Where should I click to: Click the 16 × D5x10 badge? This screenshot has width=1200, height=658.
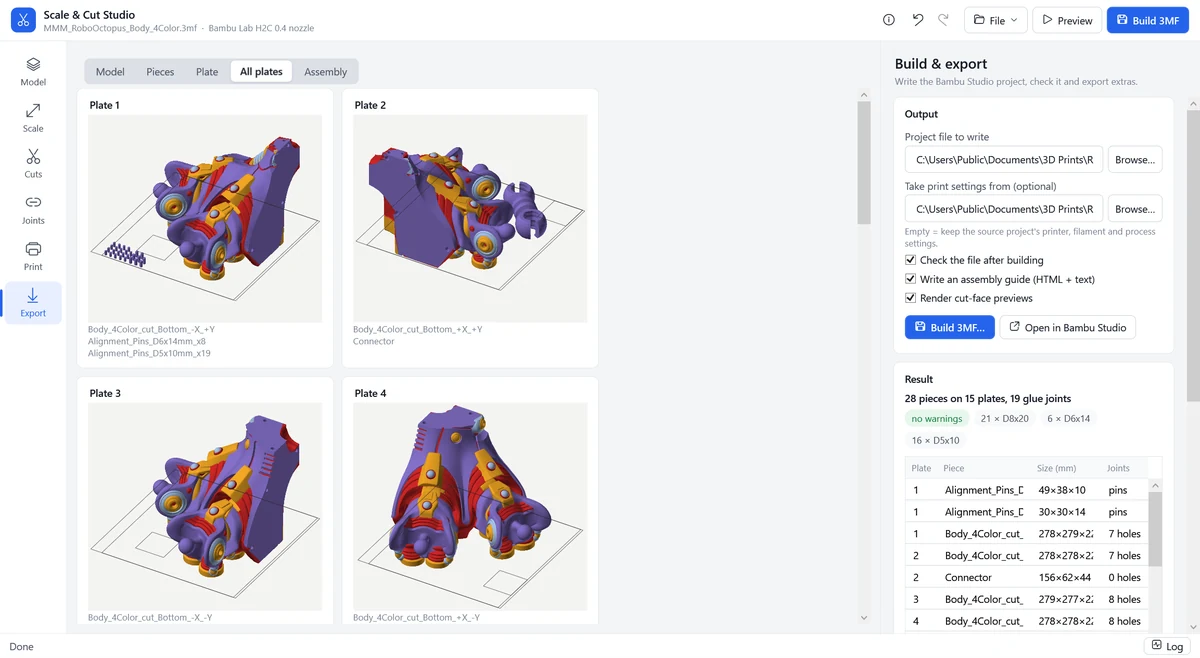(935, 440)
